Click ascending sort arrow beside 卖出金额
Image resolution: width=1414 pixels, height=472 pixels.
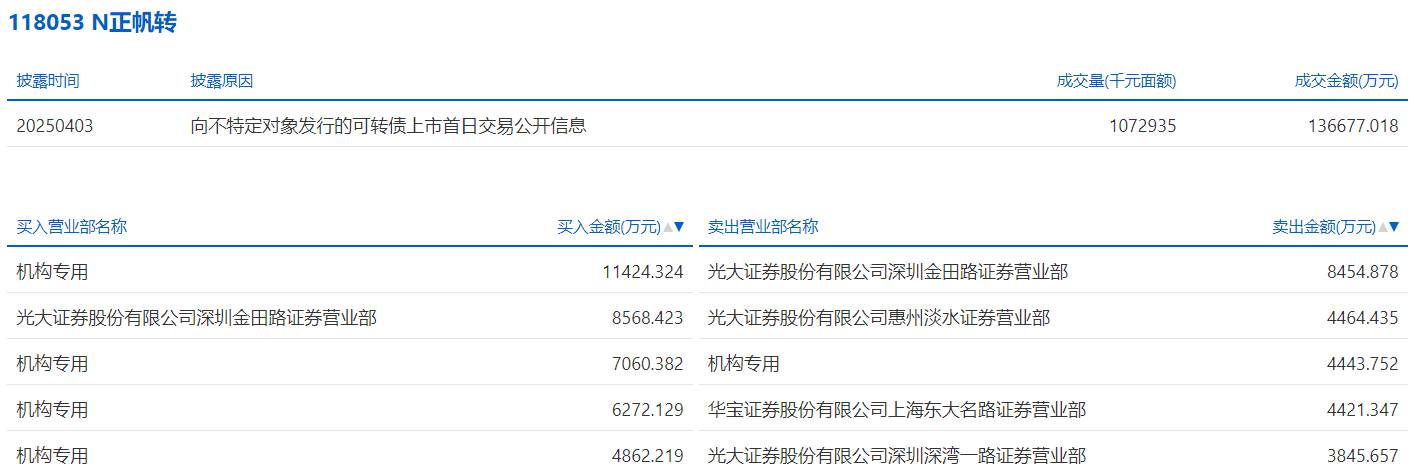tap(1383, 227)
